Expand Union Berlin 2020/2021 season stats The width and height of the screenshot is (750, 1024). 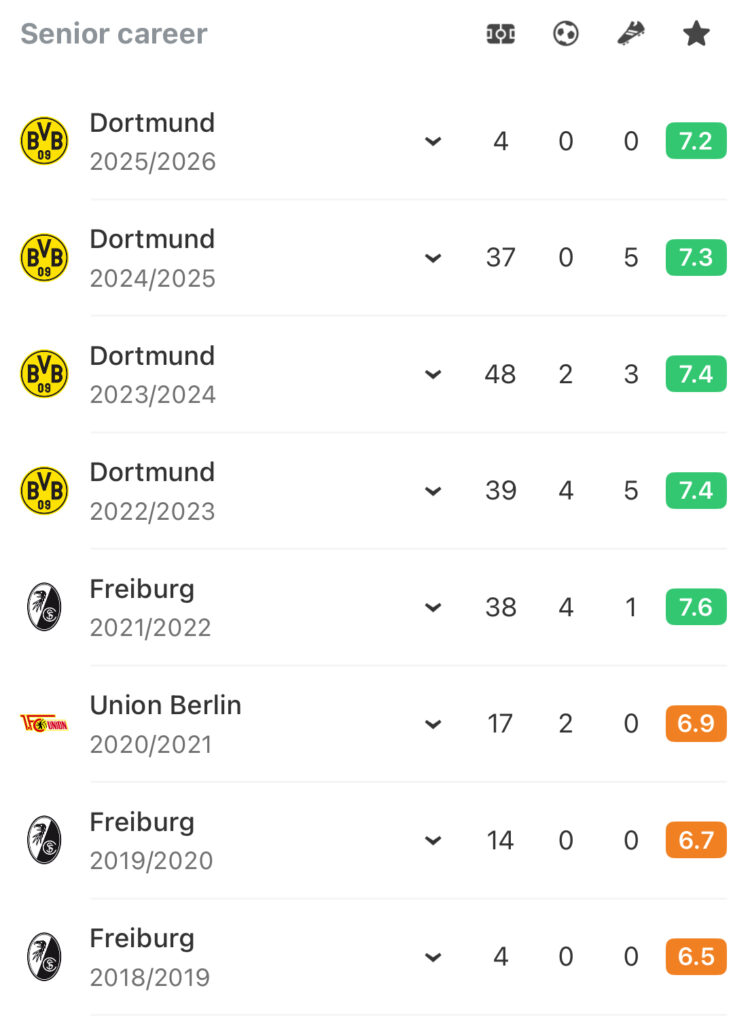[433, 724]
